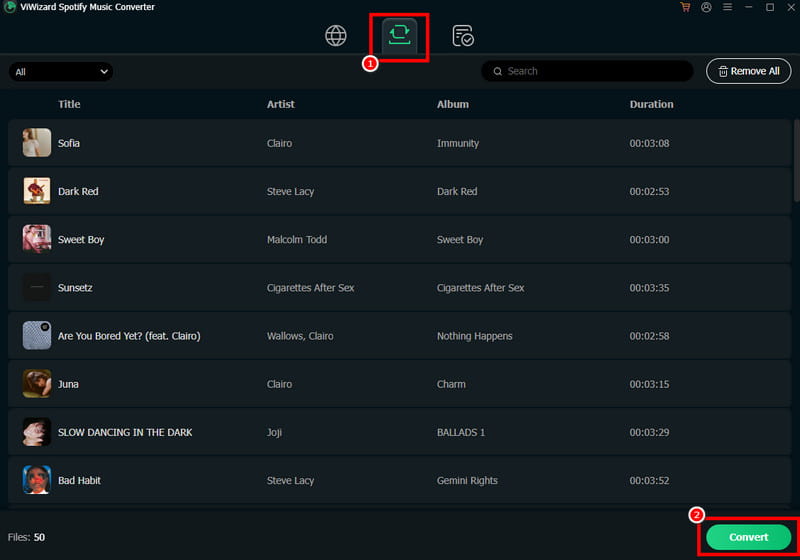Image resolution: width=800 pixels, height=560 pixels.
Task: Click duration 00:03:08 of Sofia
Action: 649,143
